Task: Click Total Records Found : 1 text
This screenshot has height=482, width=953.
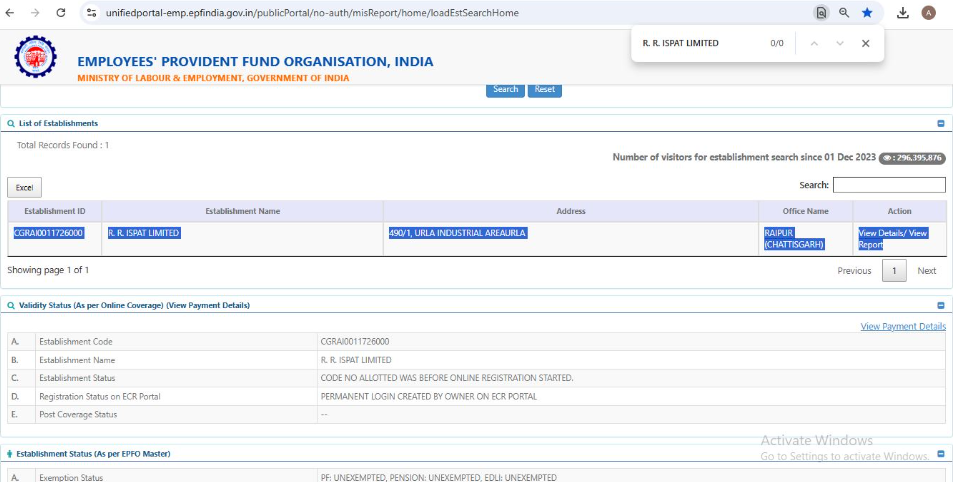Action: [x=63, y=145]
